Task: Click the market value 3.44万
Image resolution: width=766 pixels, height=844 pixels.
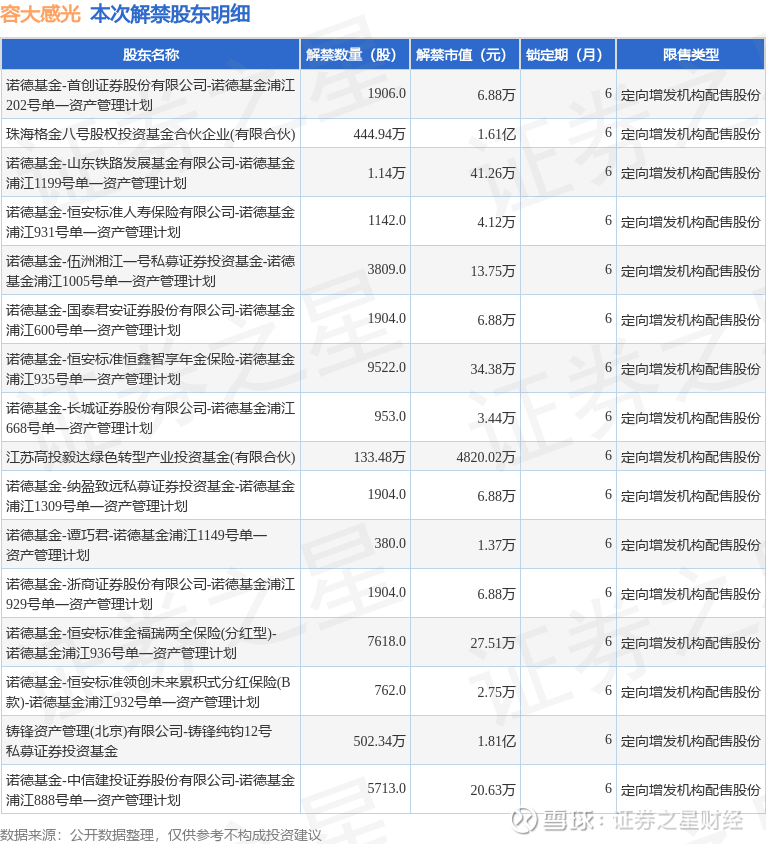Action: pos(496,418)
